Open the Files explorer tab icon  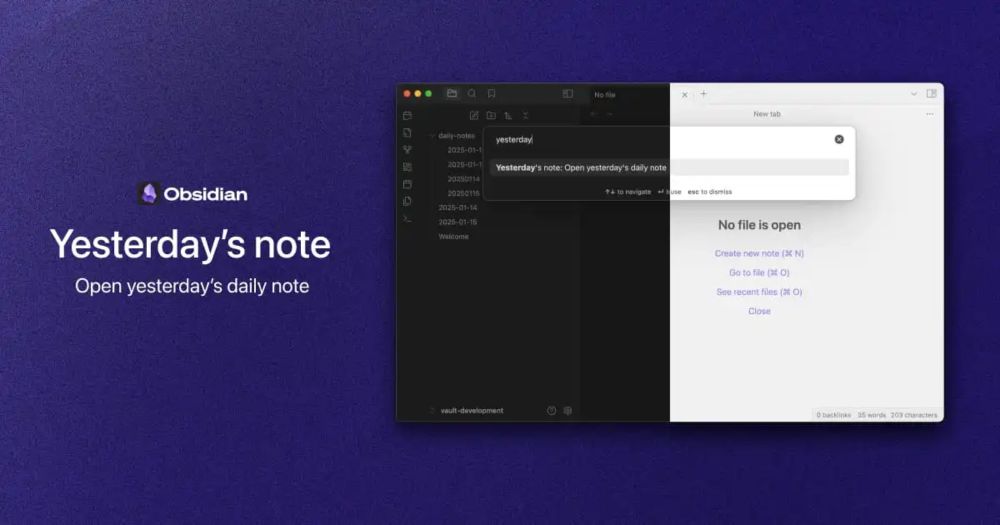point(452,94)
